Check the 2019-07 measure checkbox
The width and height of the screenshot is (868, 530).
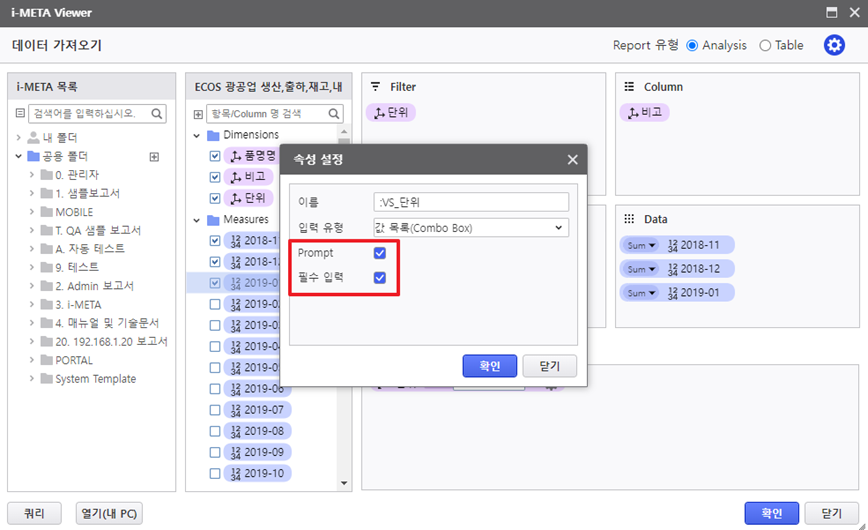pyautogui.click(x=215, y=410)
